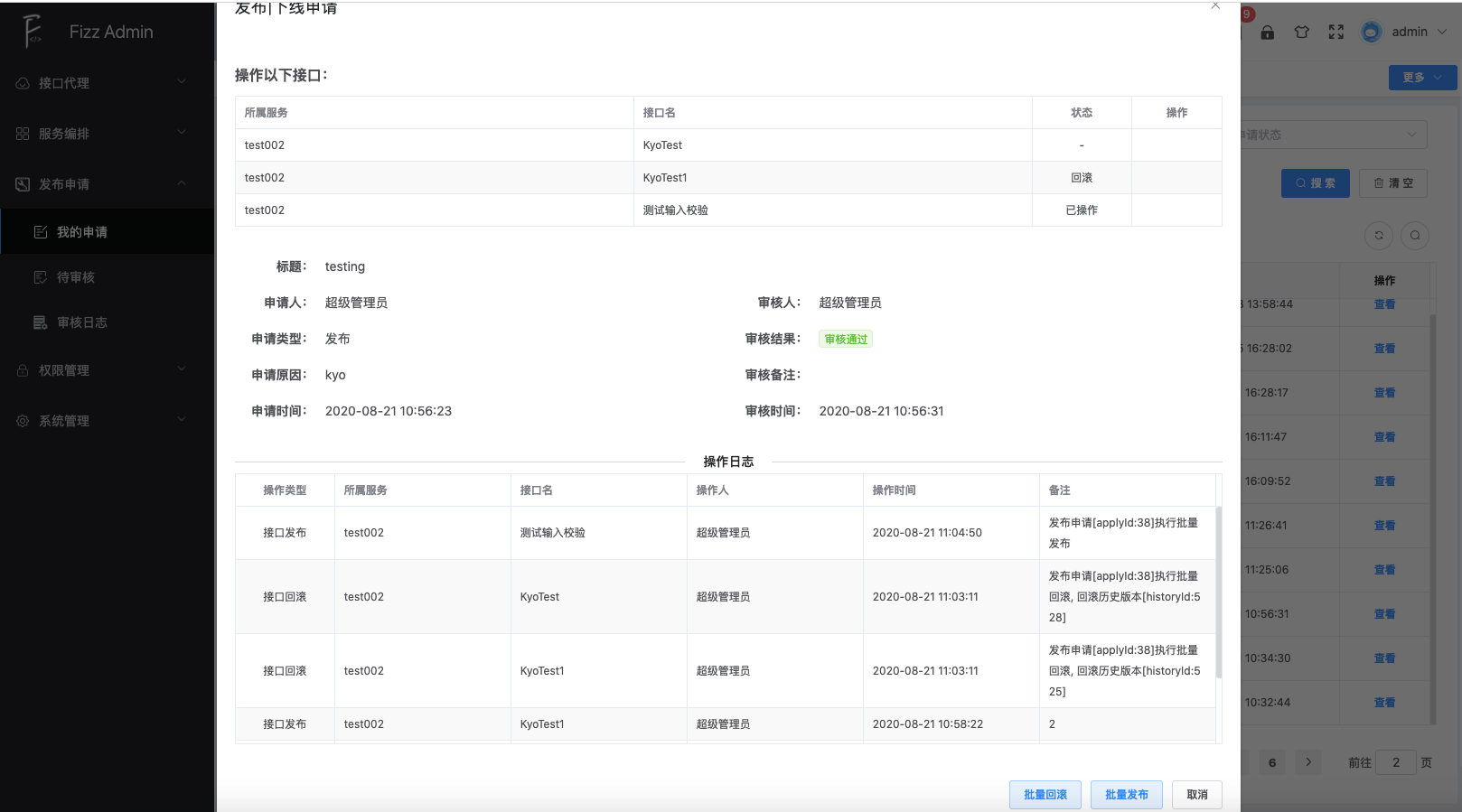Screen dimensions: 1462x812
Task: Click the theme shirt icon in header
Action: coord(1301,33)
